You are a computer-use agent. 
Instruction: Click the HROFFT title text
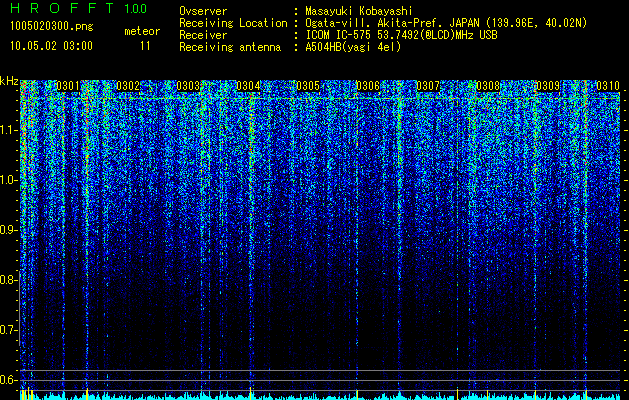coord(62,8)
